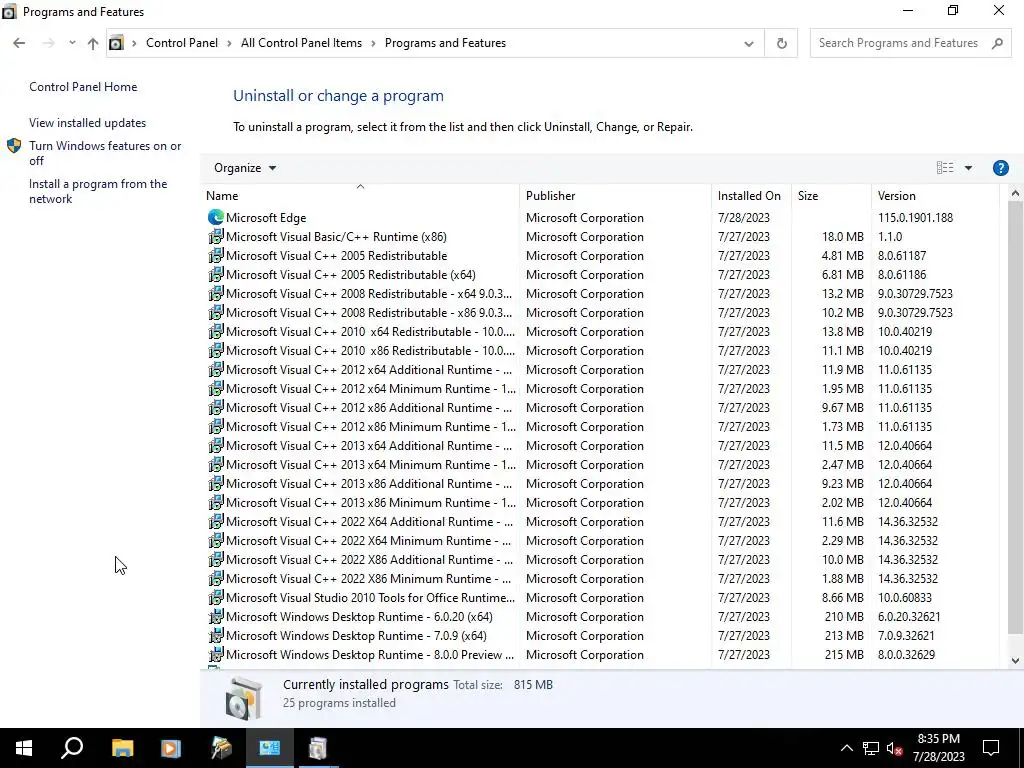Click icon of Windows Desktop Runtime 8.0.0 Preview

[216, 654]
